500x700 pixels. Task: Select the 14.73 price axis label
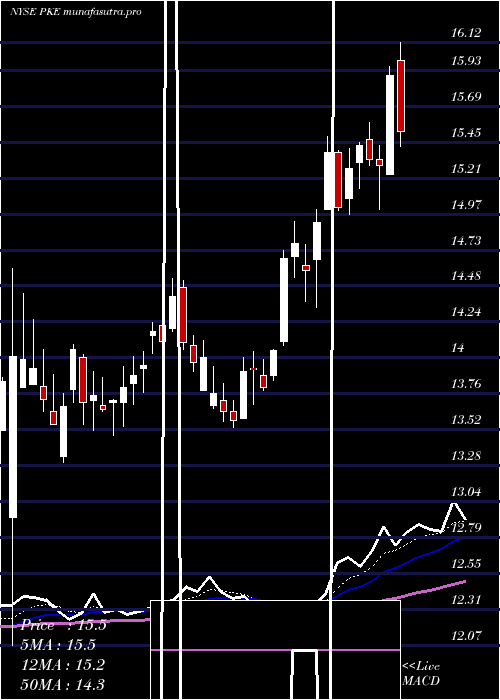(x=466, y=241)
